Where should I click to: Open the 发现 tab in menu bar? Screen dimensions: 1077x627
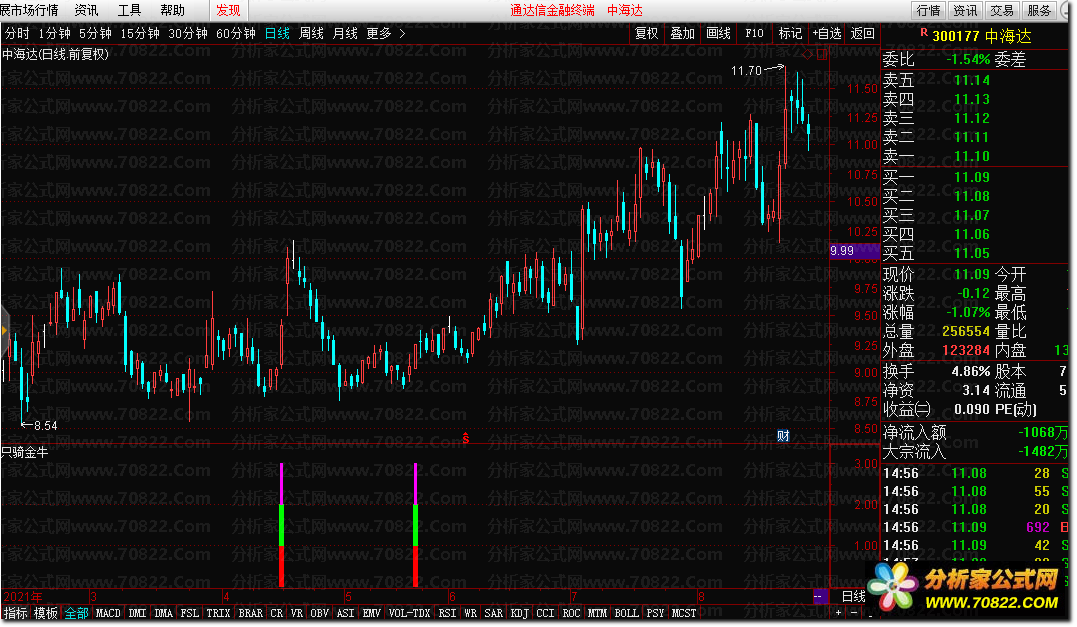coord(228,10)
